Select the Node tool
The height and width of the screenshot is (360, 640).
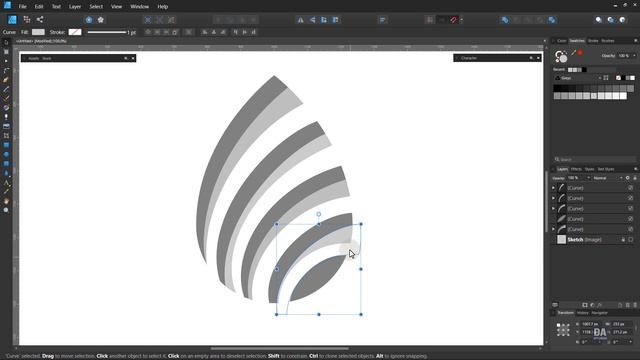pos(6,61)
